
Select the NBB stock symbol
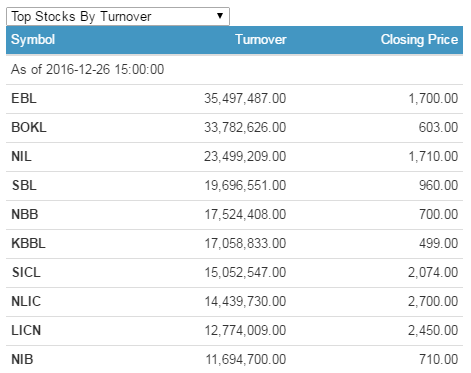click(25, 214)
